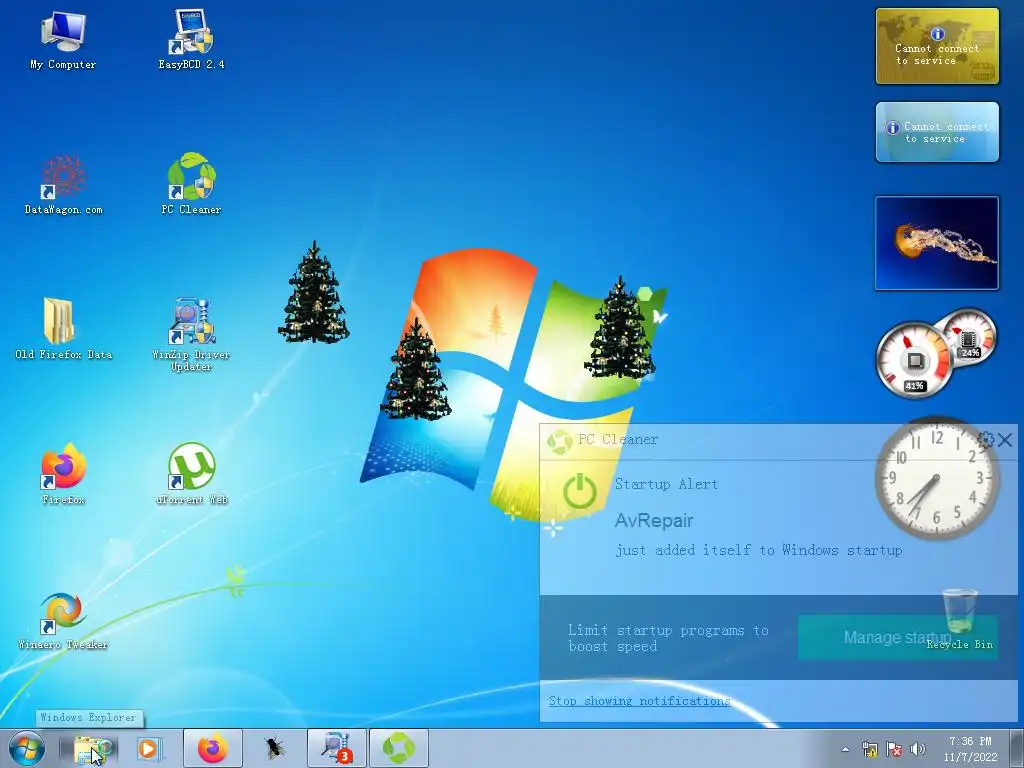Close the PC Cleaner notification
This screenshot has width=1024, height=768.
click(x=1005, y=440)
